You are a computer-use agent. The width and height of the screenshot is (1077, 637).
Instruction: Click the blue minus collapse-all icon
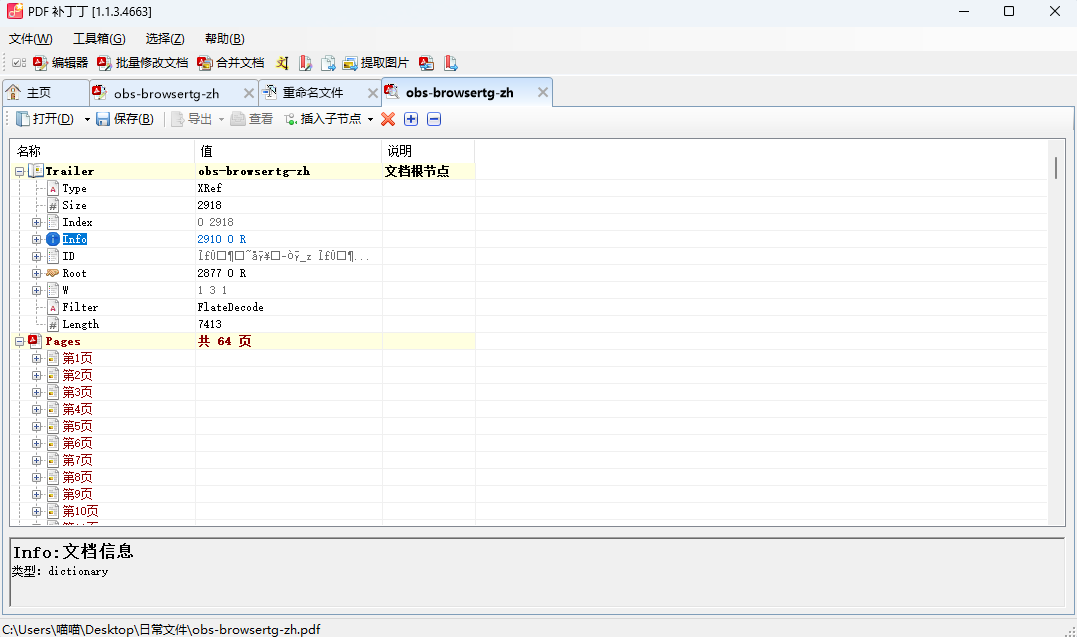(434, 119)
